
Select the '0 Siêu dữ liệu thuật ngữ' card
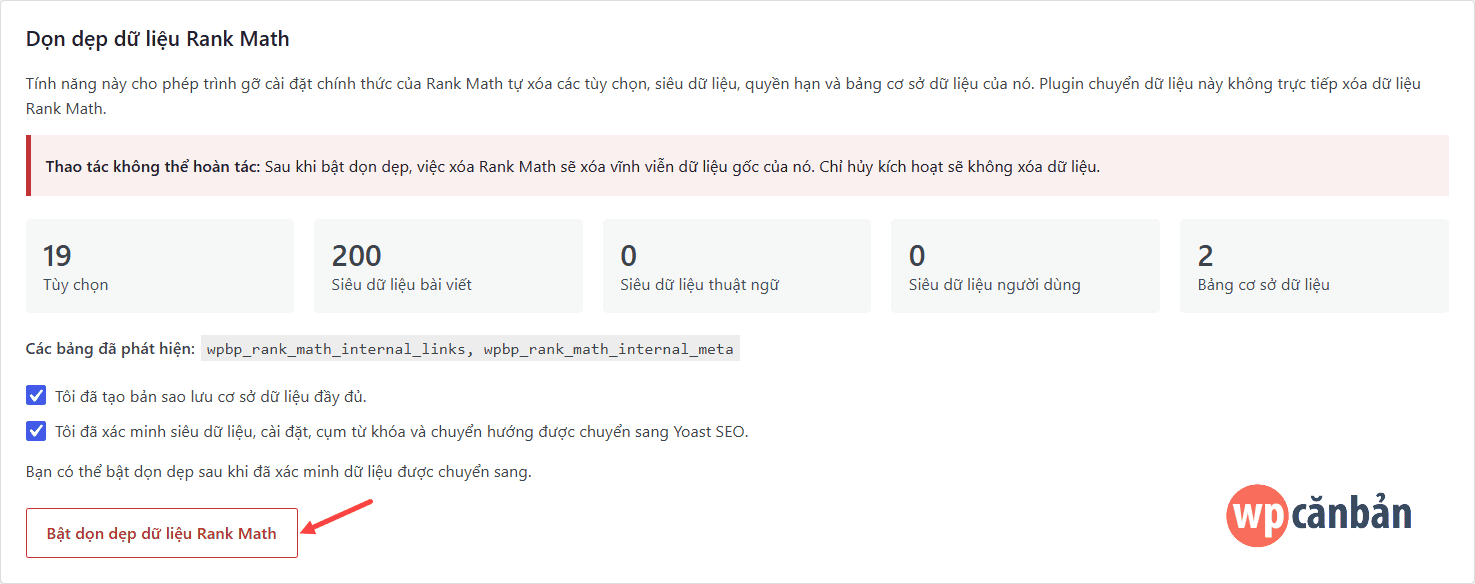[x=737, y=266]
